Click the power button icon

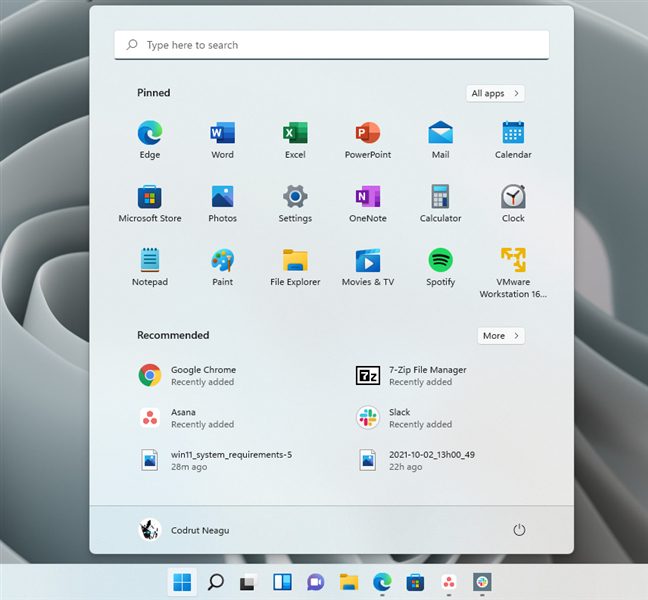(x=519, y=530)
